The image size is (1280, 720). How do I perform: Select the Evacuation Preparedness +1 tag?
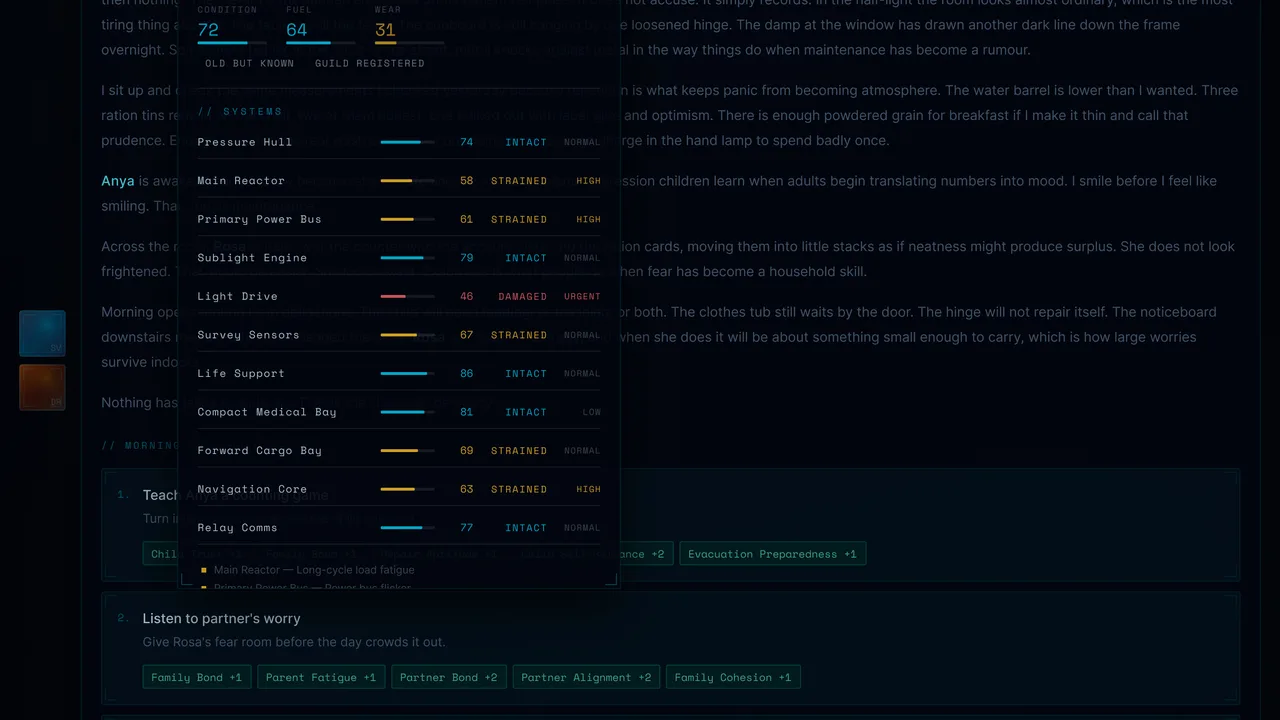coord(772,554)
